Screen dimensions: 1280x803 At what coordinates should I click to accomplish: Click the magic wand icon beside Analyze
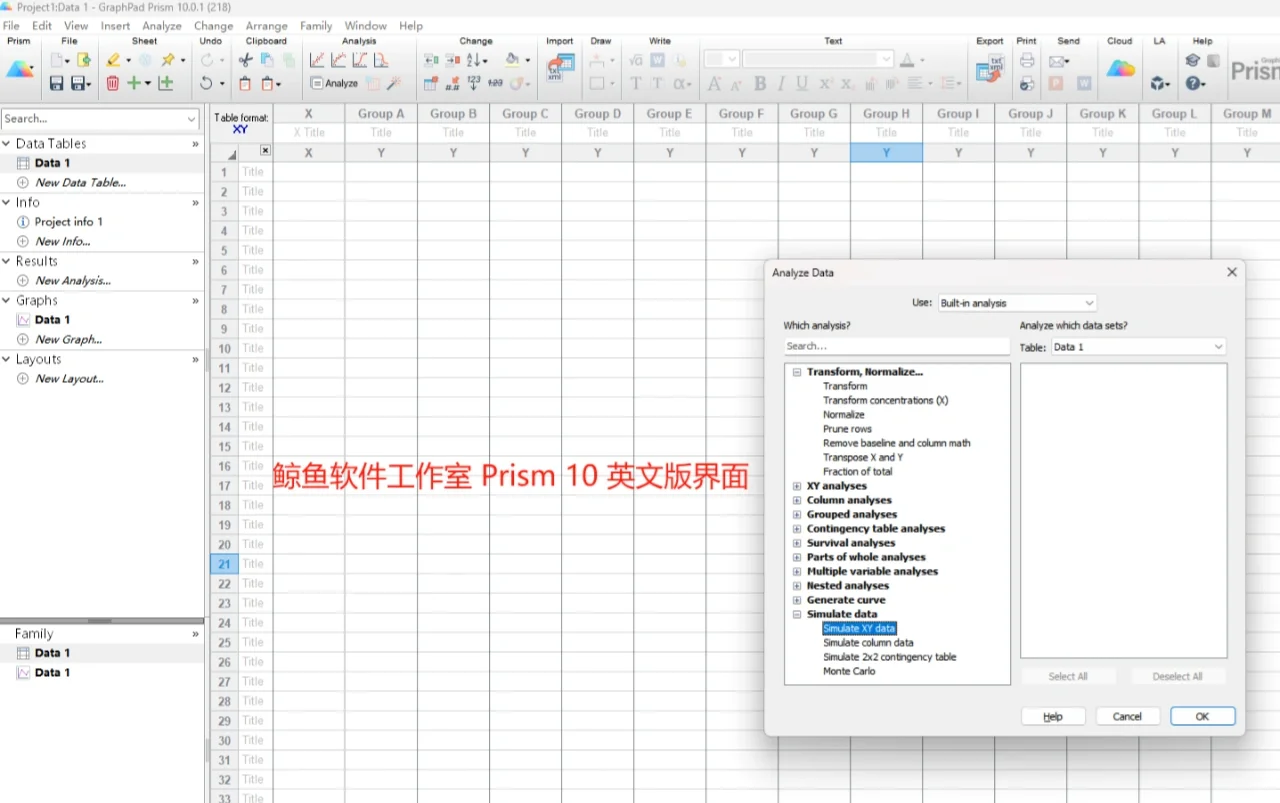coord(393,84)
